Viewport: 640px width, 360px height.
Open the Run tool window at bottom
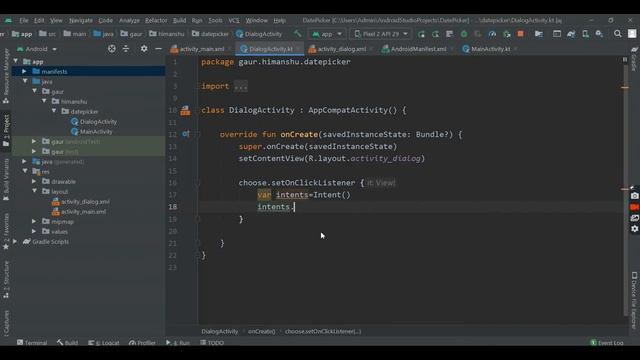point(178,342)
